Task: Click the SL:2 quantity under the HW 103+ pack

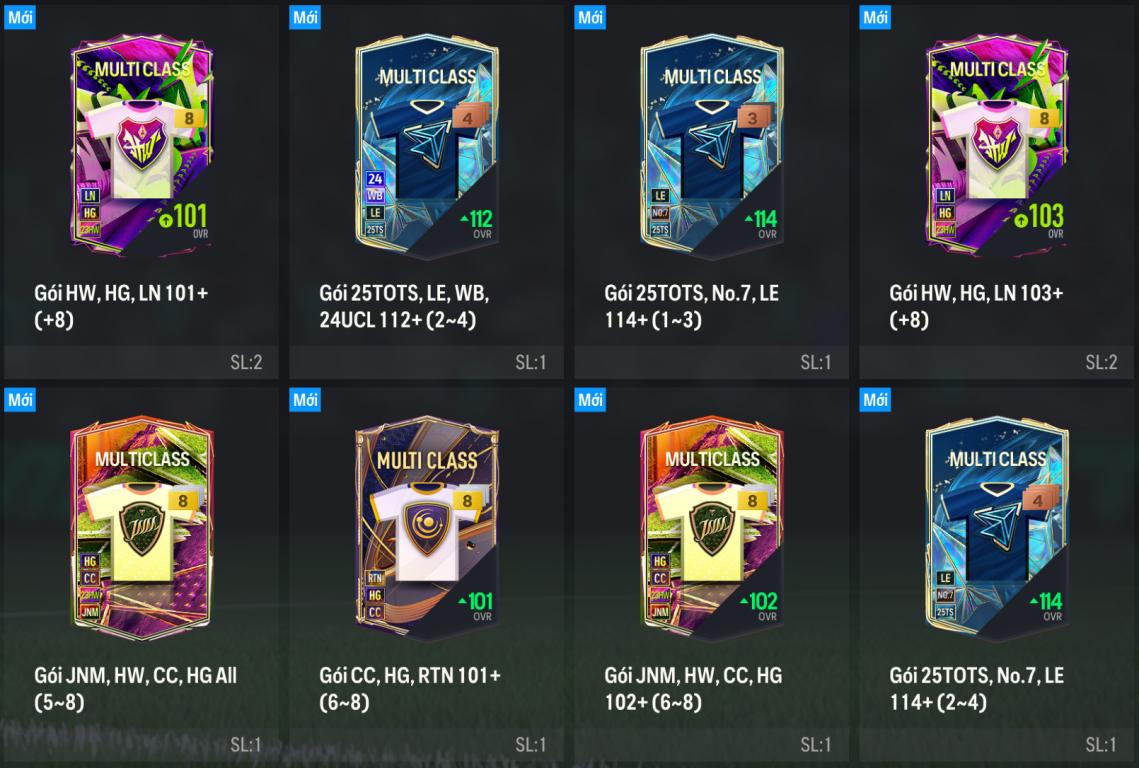Action: [1101, 363]
